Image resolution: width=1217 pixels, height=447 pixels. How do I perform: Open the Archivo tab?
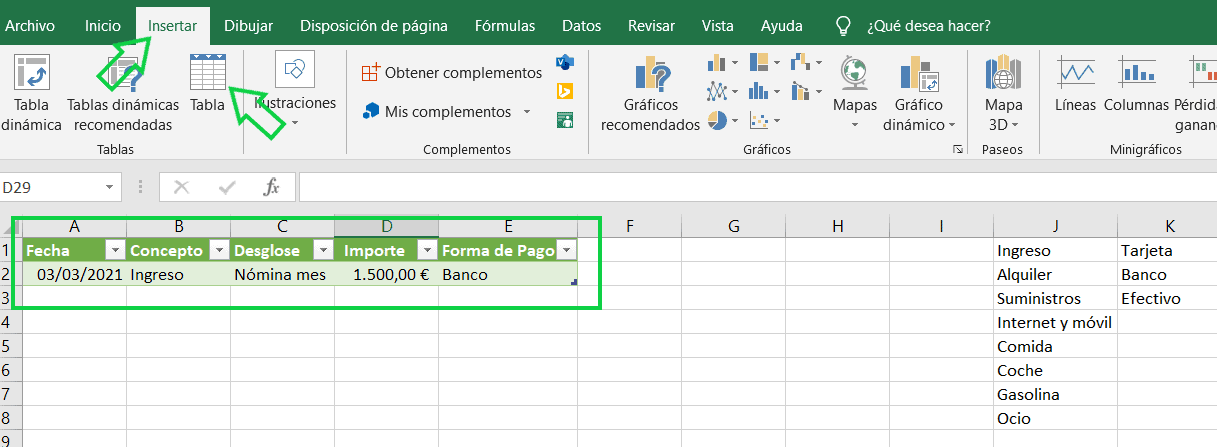[30, 26]
